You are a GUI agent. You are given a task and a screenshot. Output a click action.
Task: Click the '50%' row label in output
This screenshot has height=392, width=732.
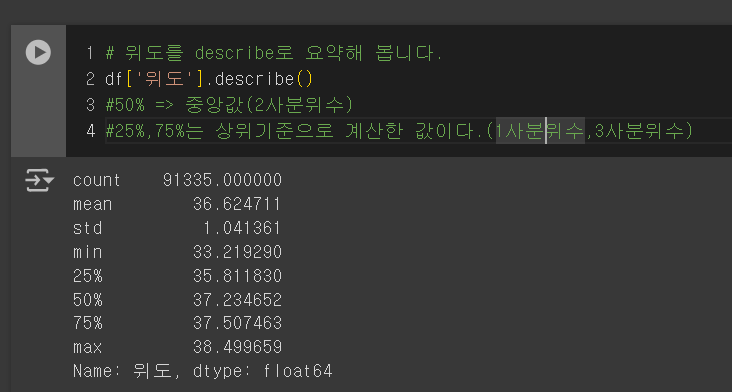click(87, 300)
